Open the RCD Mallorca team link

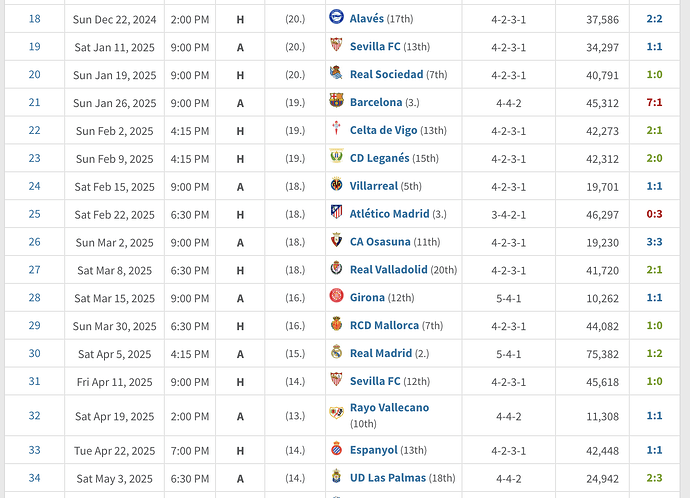384,325
